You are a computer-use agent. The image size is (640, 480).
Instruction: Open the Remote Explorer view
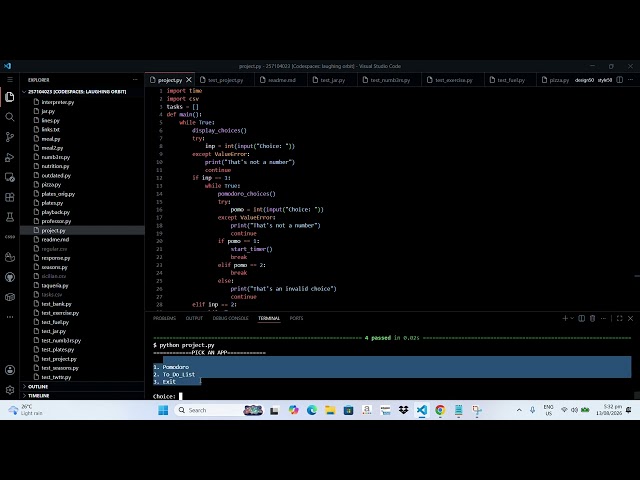[10, 177]
